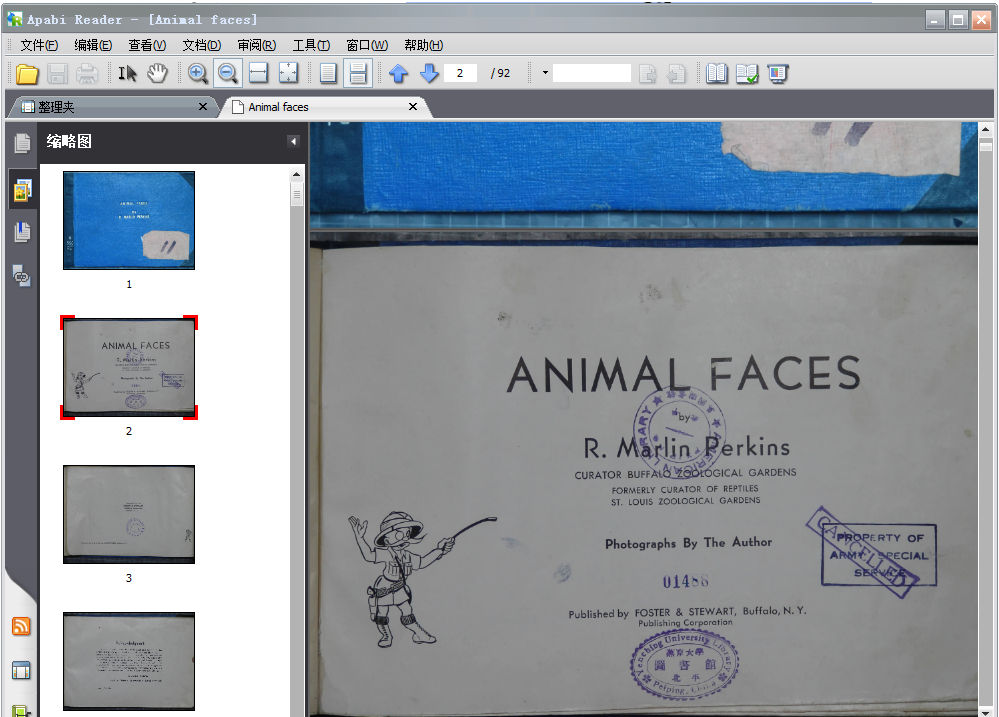Go to previous page arrow
The height and width of the screenshot is (717, 999).
point(399,73)
